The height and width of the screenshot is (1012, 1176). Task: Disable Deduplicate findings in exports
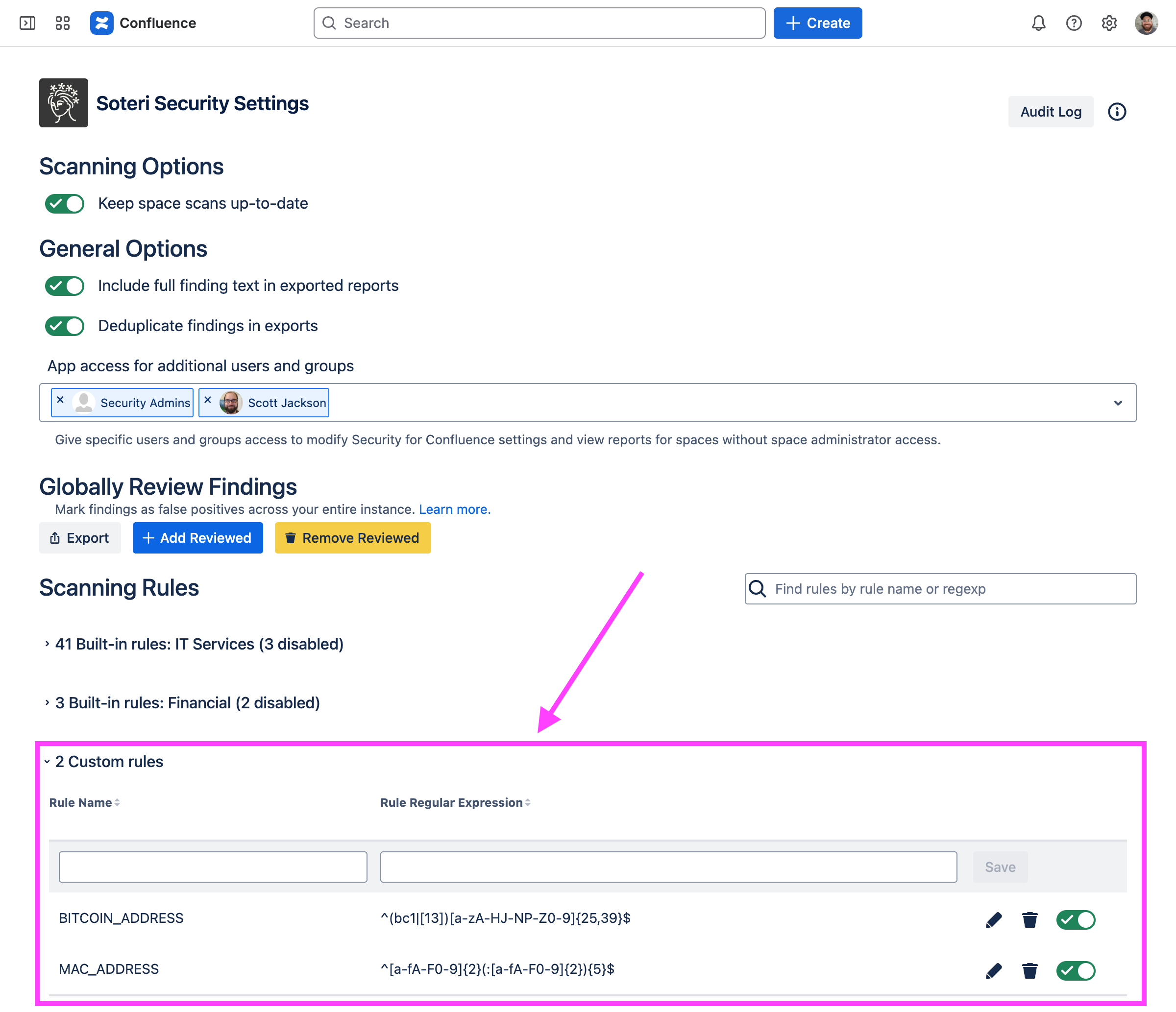(65, 326)
